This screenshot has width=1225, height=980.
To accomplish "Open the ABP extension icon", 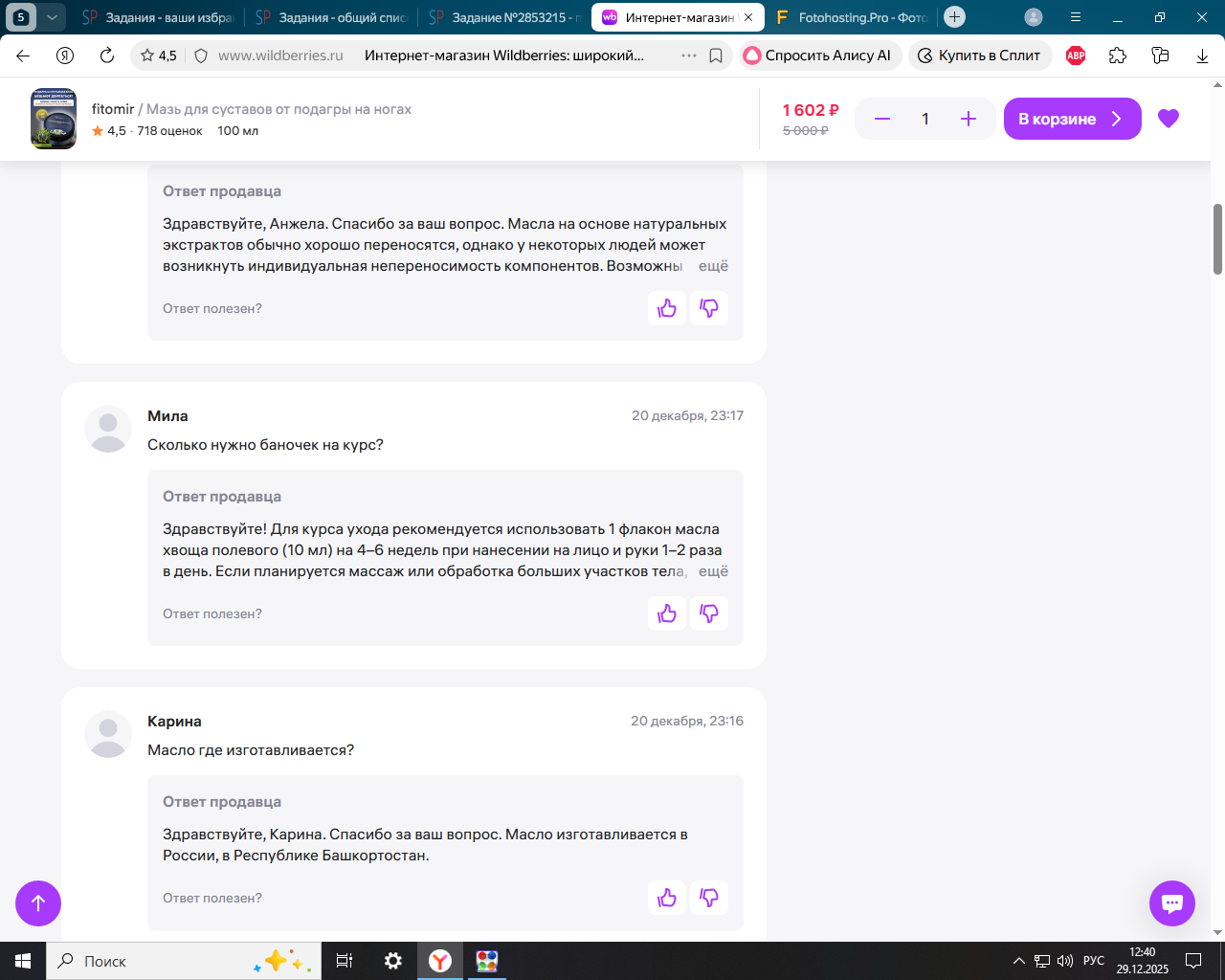I will point(1076,56).
